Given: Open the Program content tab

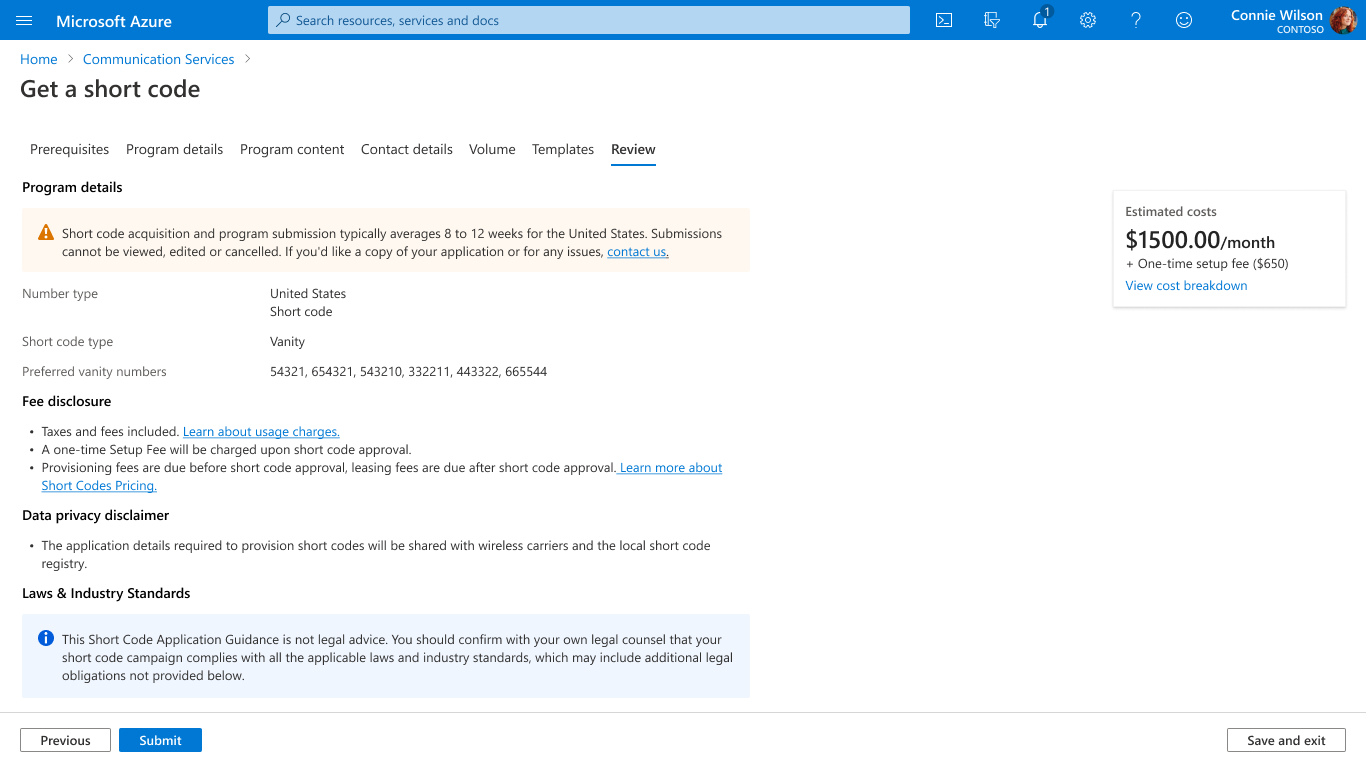Looking at the screenshot, I should 292,149.
